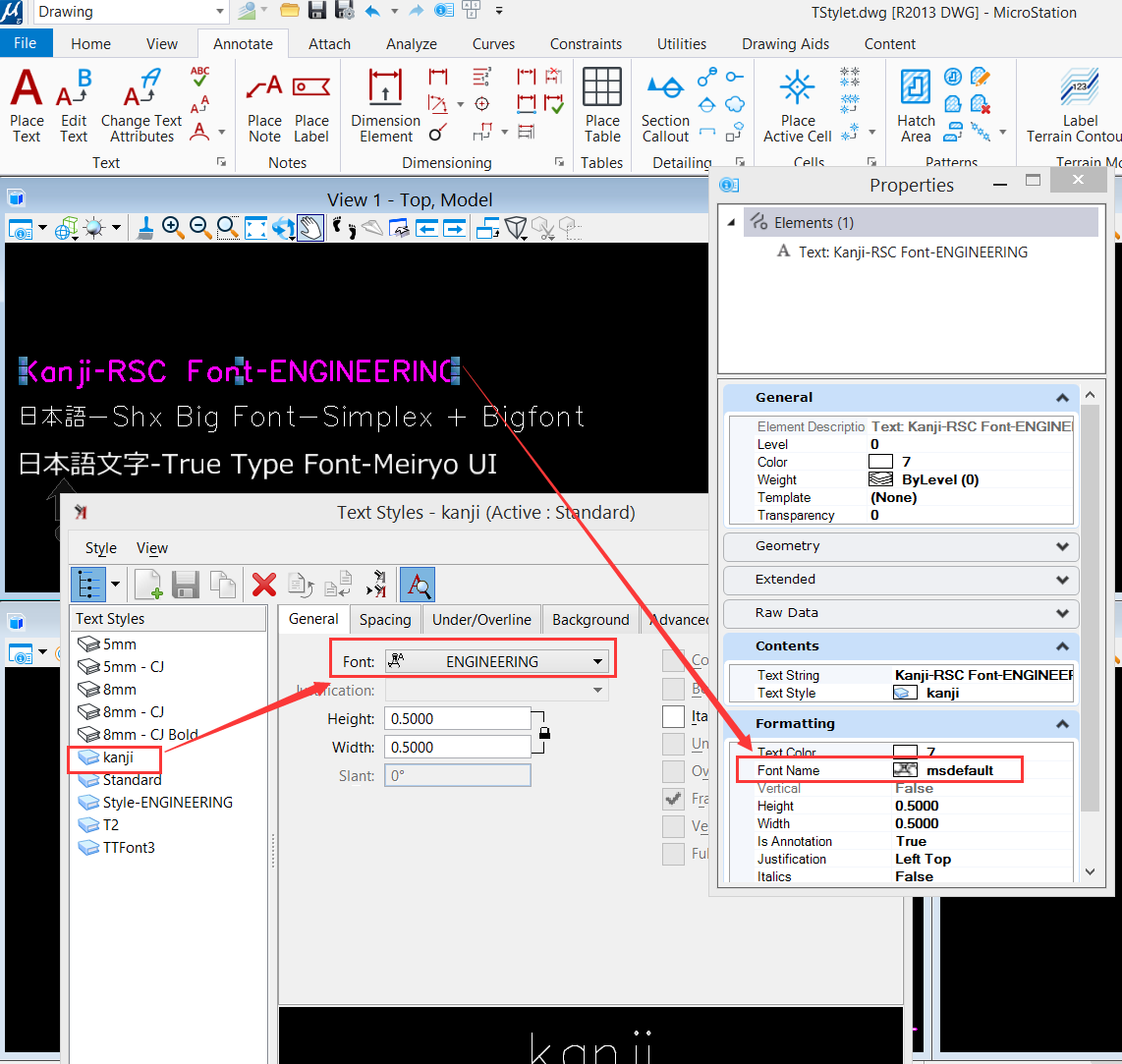Viewport: 1122px width, 1064px height.
Task: Select the Window Area magnifier tool
Action: point(228,228)
